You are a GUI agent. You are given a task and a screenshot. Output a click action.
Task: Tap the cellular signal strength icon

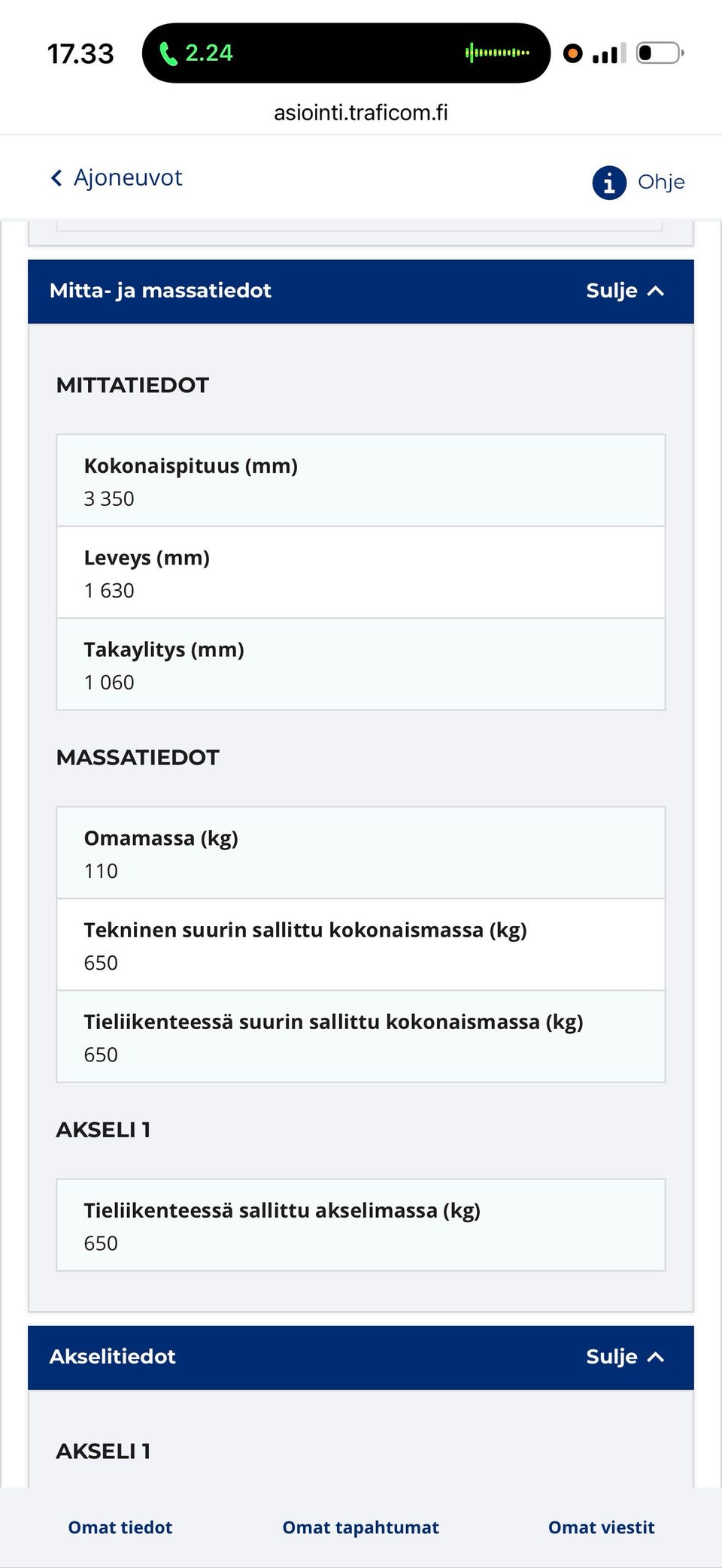pyautogui.click(x=608, y=54)
